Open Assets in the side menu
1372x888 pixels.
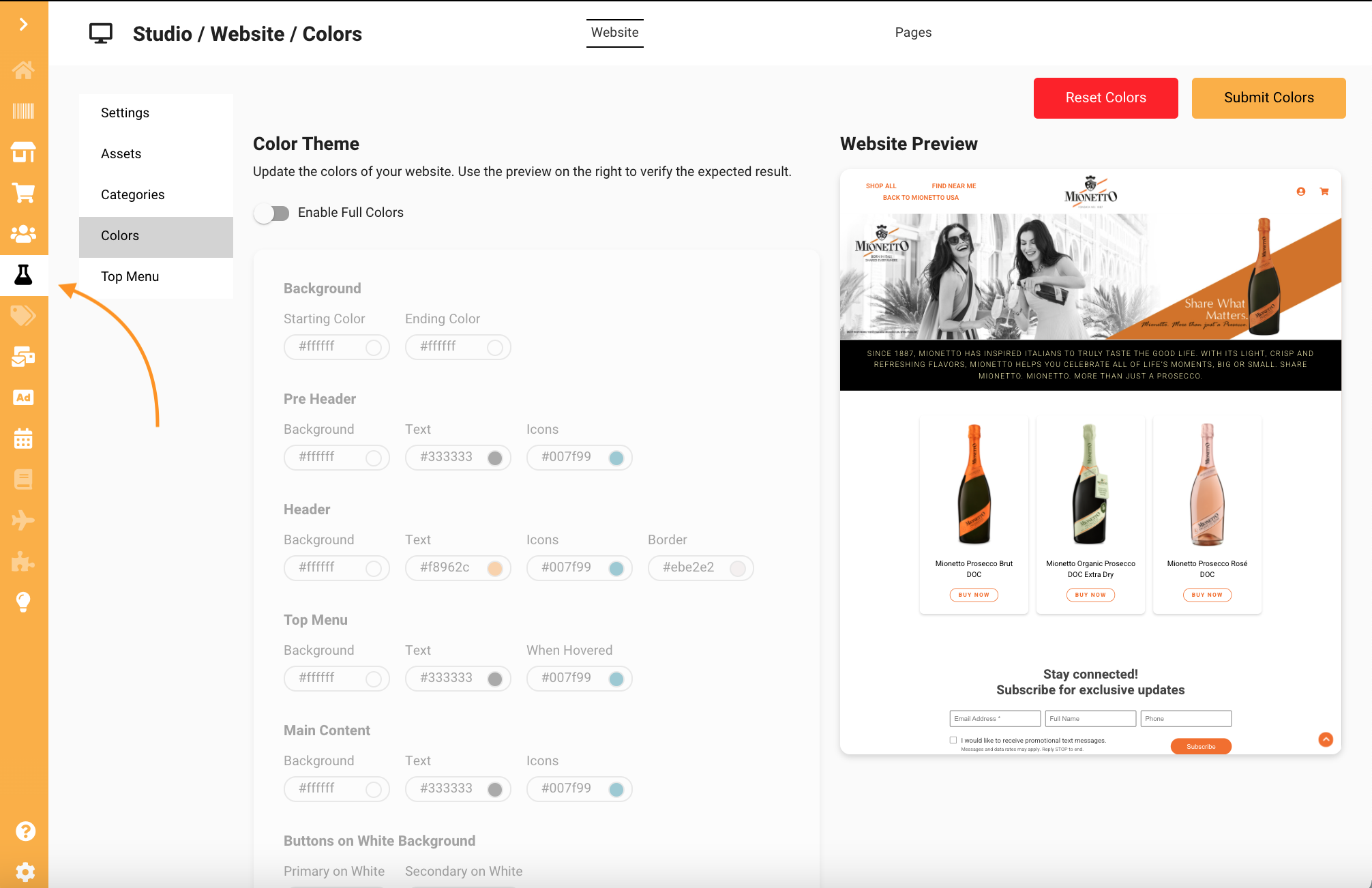156,154
